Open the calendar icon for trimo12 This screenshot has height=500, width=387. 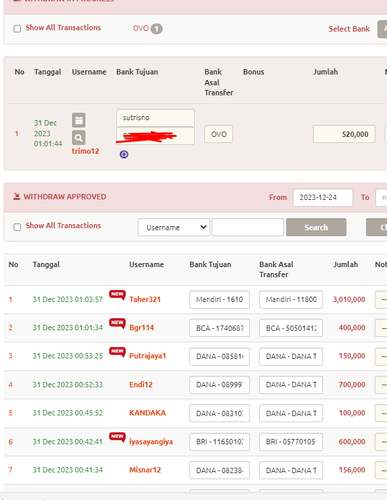[79, 120]
